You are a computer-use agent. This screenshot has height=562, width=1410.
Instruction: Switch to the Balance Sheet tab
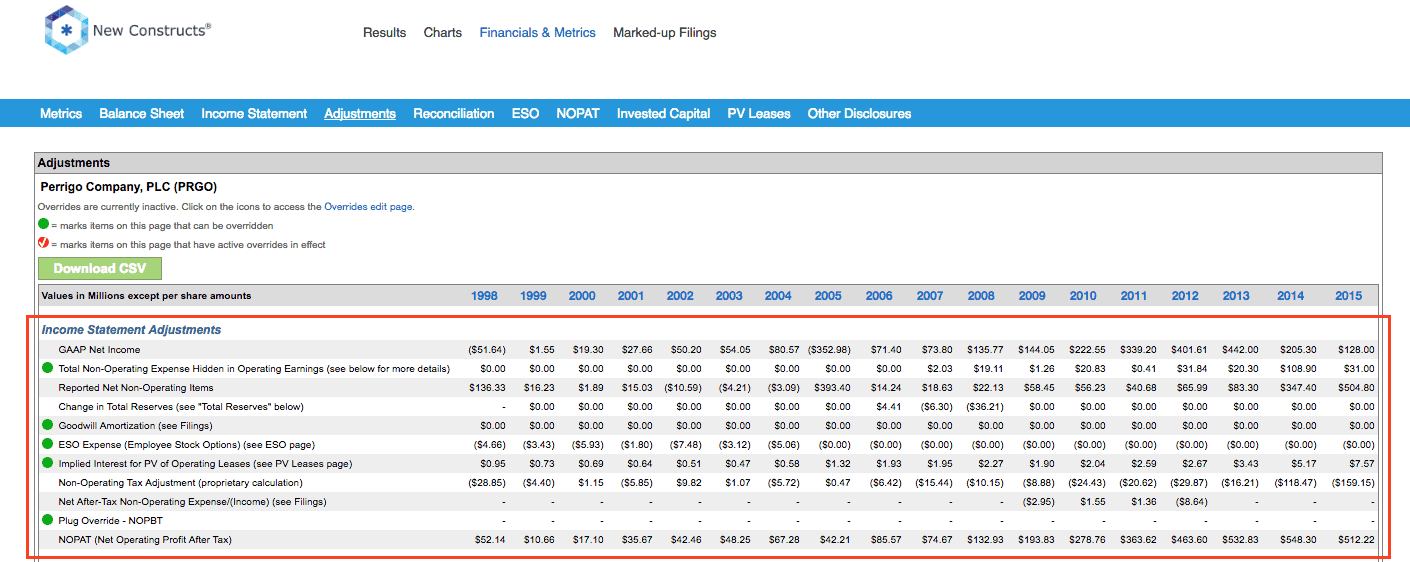[141, 114]
